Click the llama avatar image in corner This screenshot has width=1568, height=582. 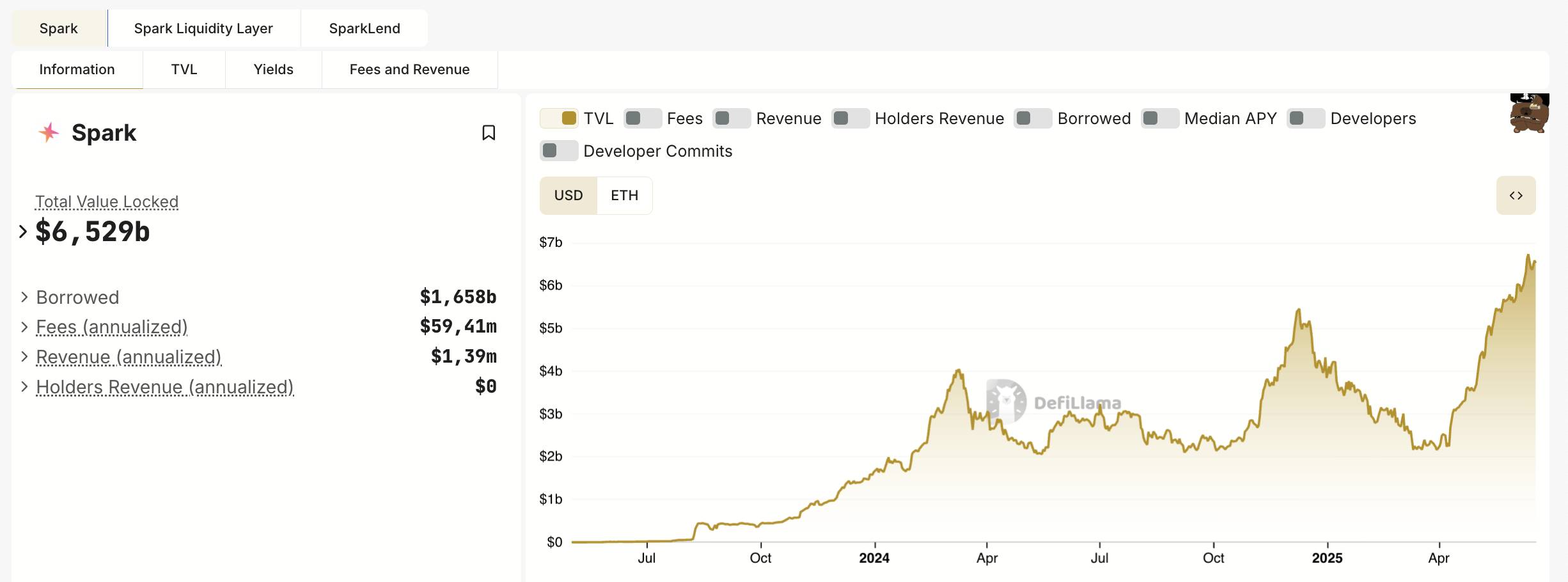click(1530, 113)
